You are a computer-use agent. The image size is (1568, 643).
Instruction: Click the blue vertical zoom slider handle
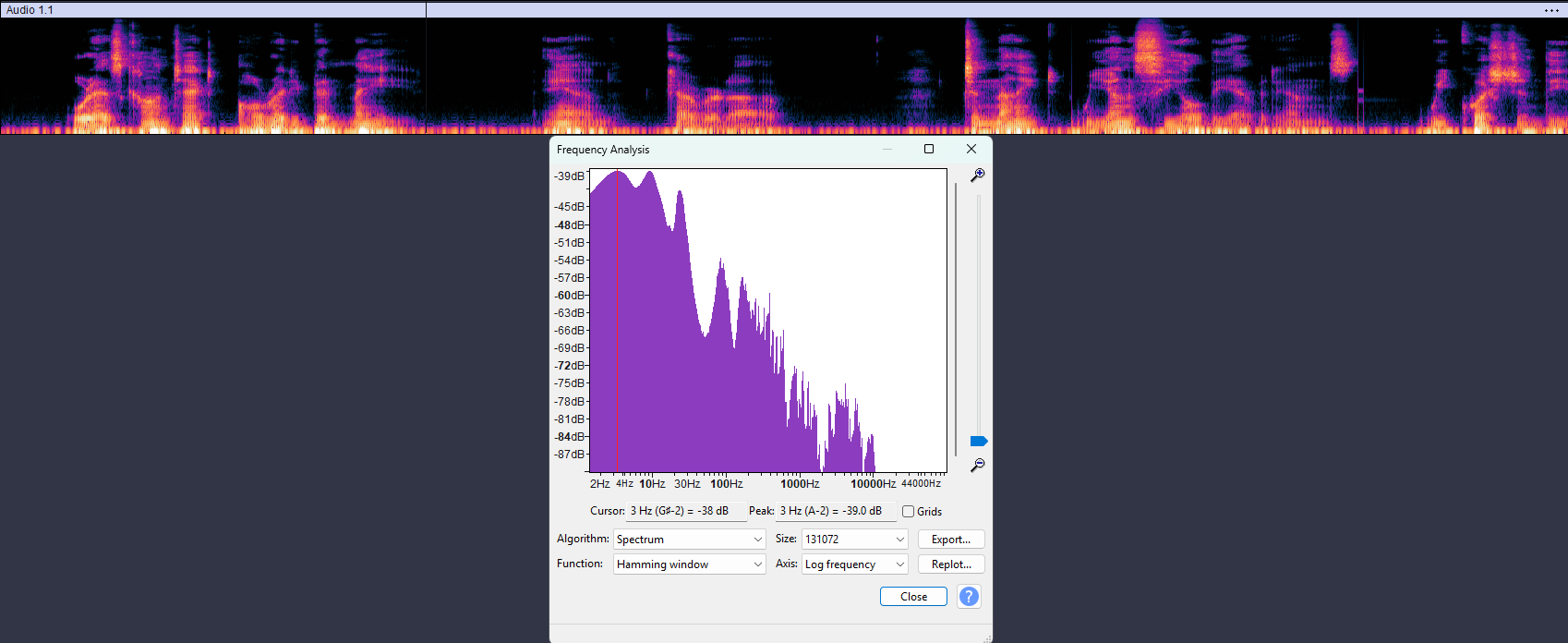tap(979, 442)
